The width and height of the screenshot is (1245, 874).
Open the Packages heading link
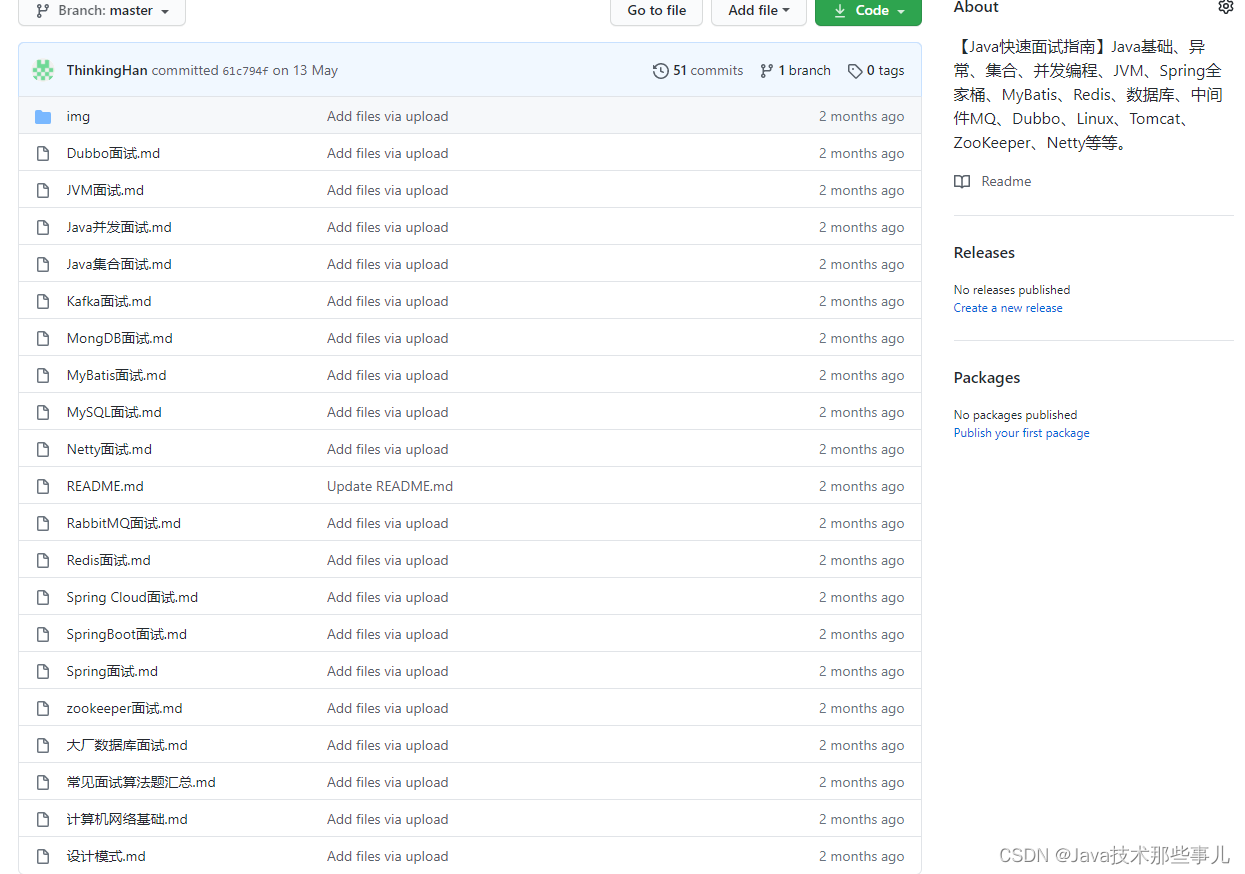tap(987, 378)
